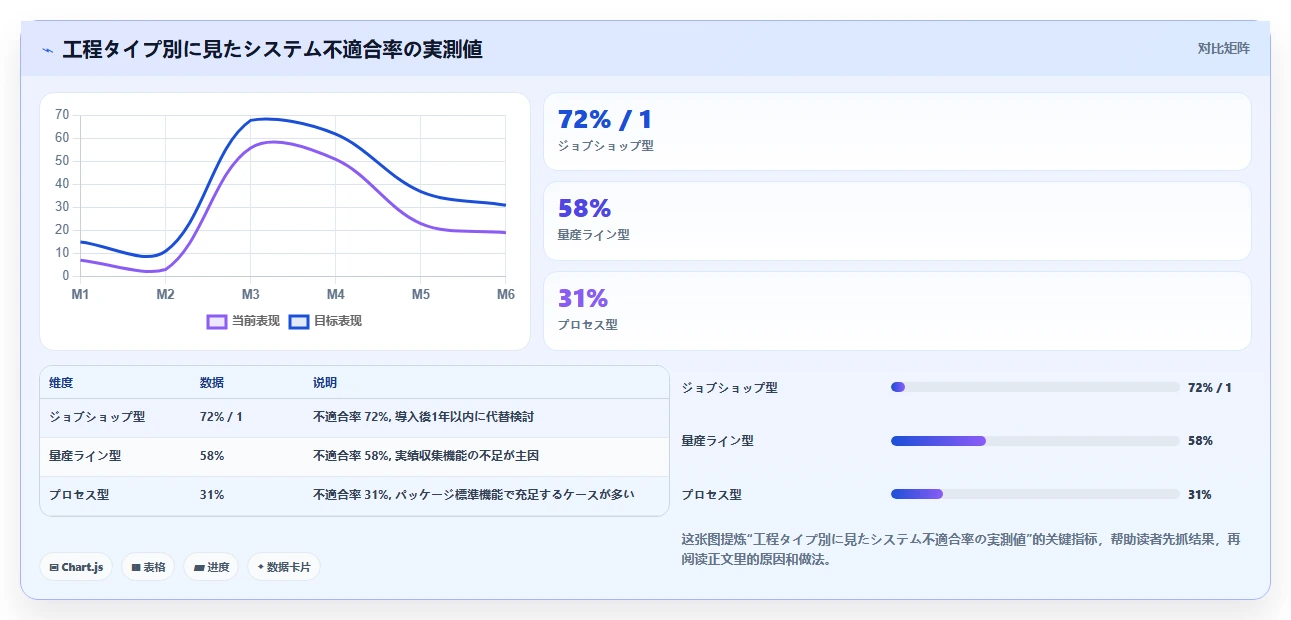The height and width of the screenshot is (620, 1291).
Task: Click プロセス型 in the table's 维度 column
Action: [79, 495]
